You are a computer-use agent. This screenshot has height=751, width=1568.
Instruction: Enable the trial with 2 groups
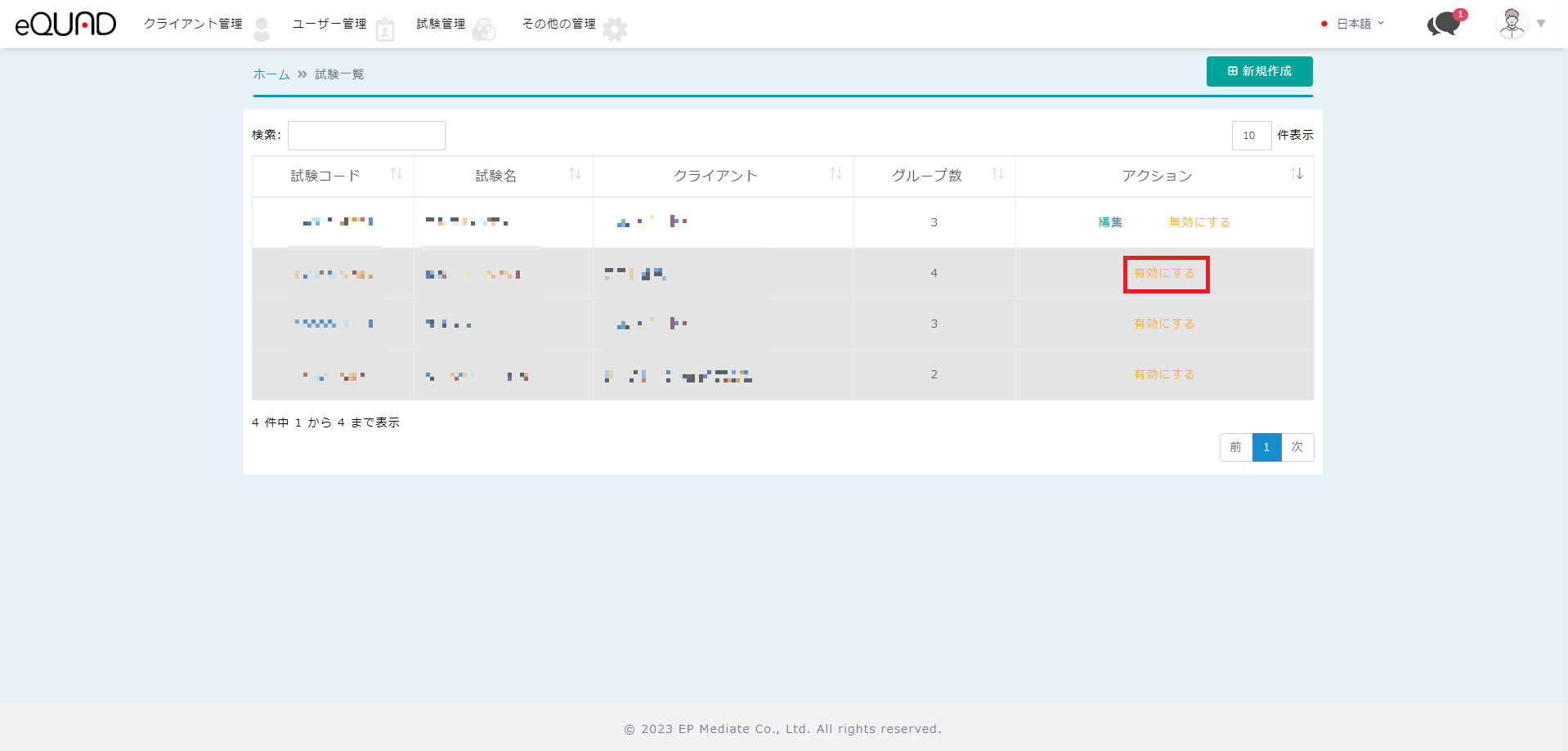pos(1164,374)
